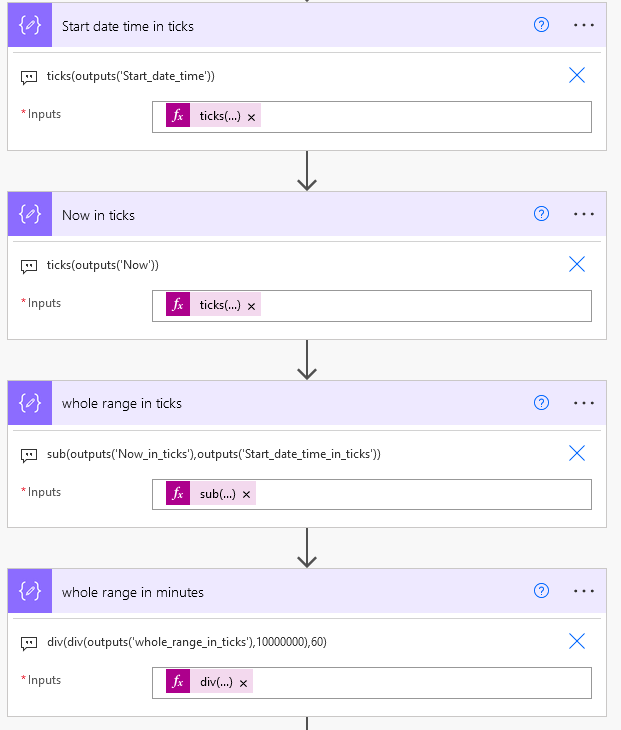This screenshot has height=730, width=621.
Task: Open help for 'whole range in minutes' action
Action: pyautogui.click(x=542, y=592)
